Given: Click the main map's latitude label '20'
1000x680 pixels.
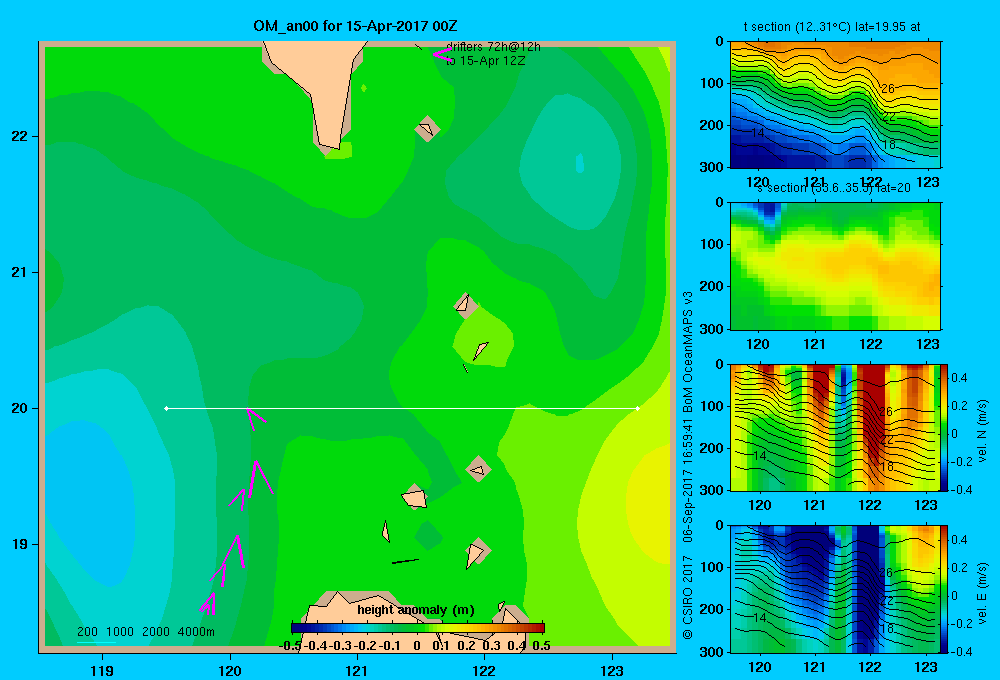Looking at the screenshot, I should click(x=20, y=408).
